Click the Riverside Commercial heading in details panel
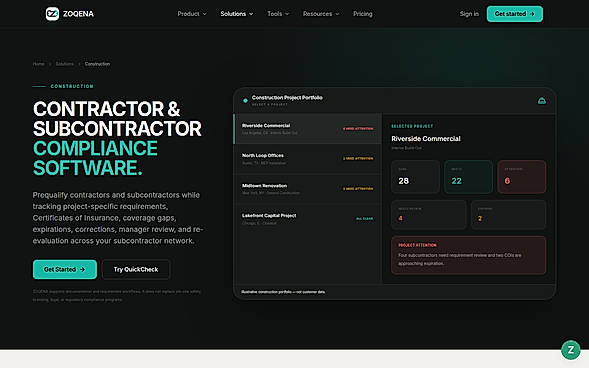The image size is (589, 368). coord(426,139)
